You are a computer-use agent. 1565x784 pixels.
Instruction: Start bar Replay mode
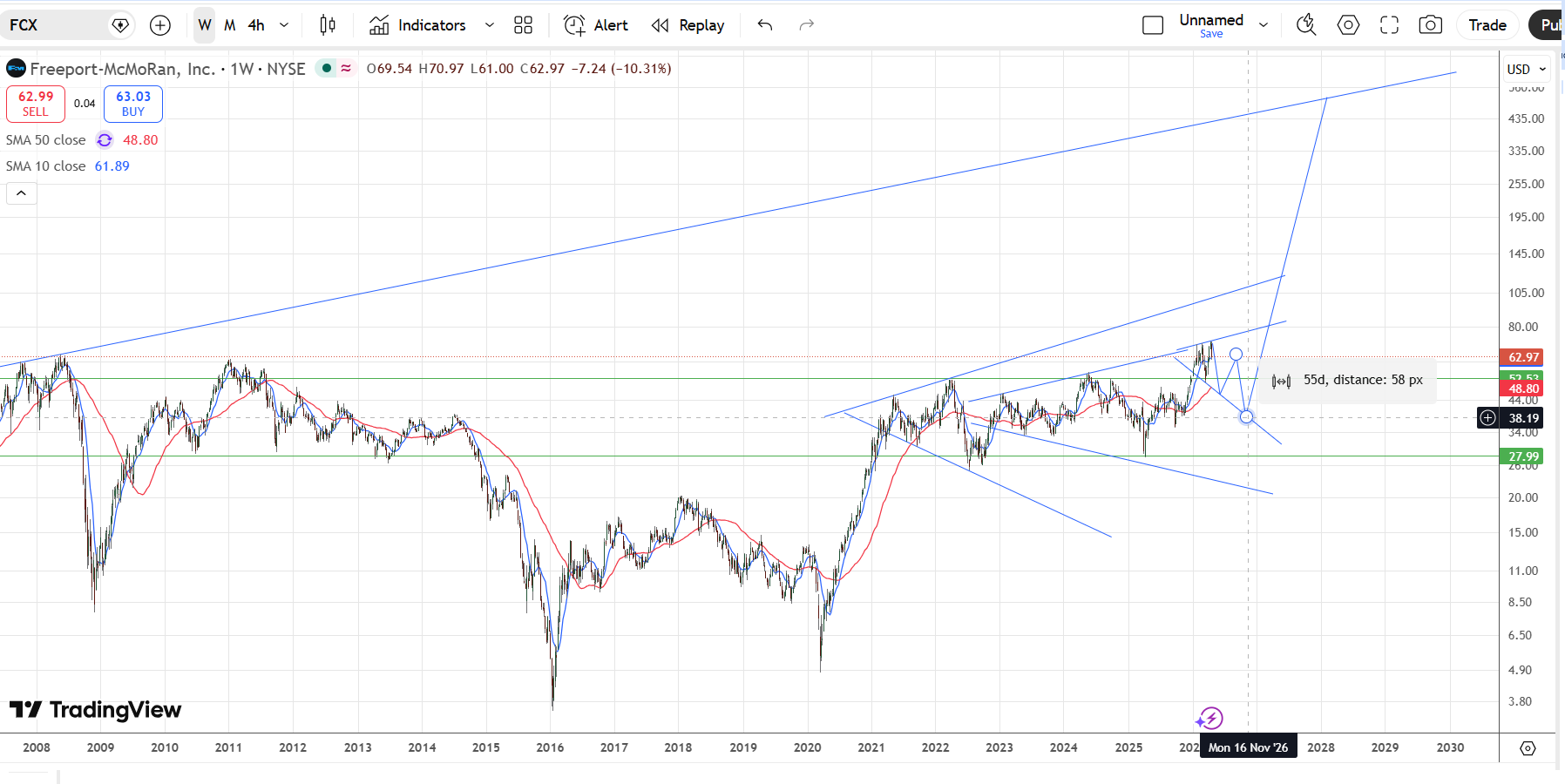click(688, 25)
